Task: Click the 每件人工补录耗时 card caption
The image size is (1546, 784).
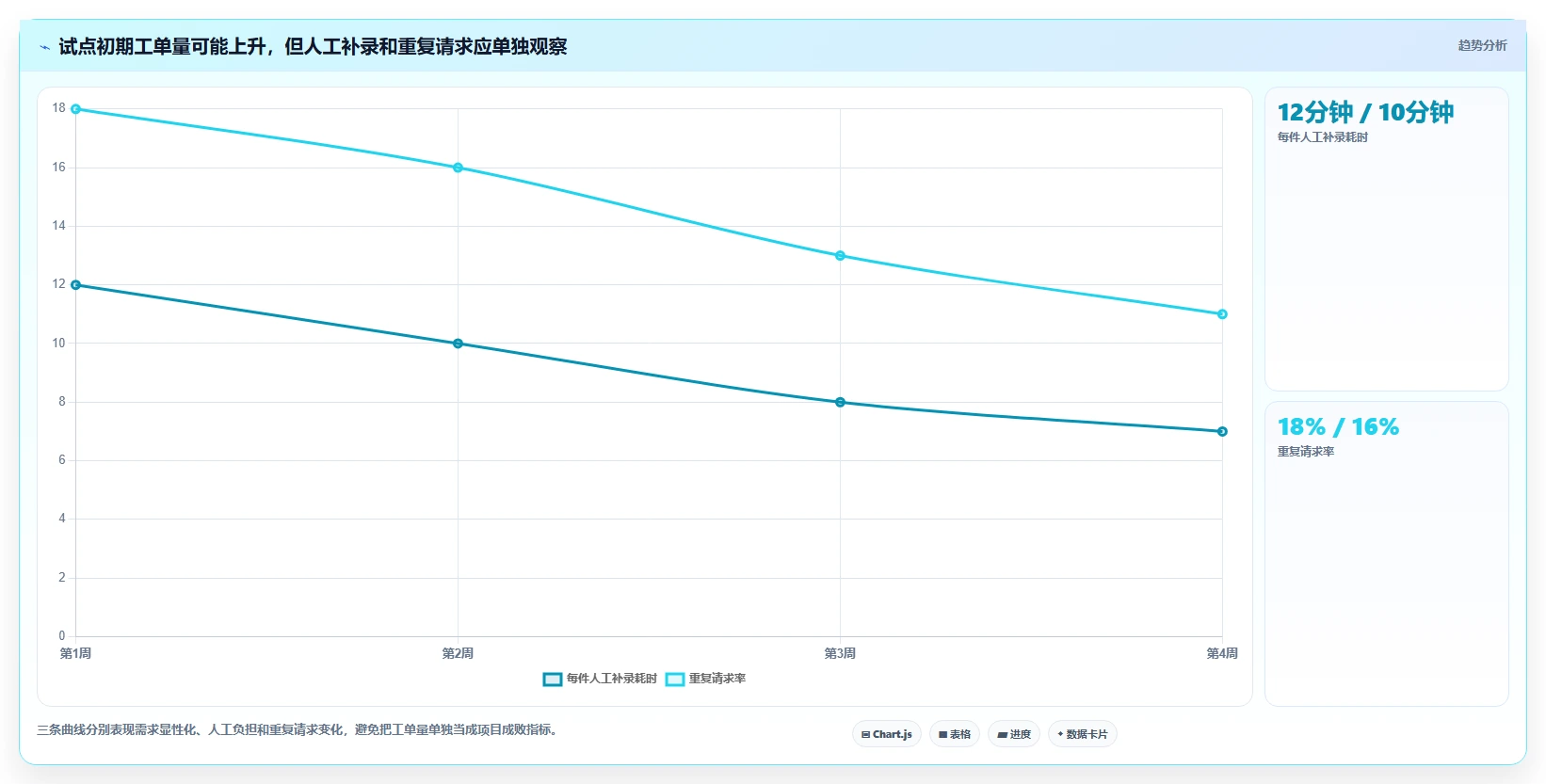Action: coord(1322,137)
